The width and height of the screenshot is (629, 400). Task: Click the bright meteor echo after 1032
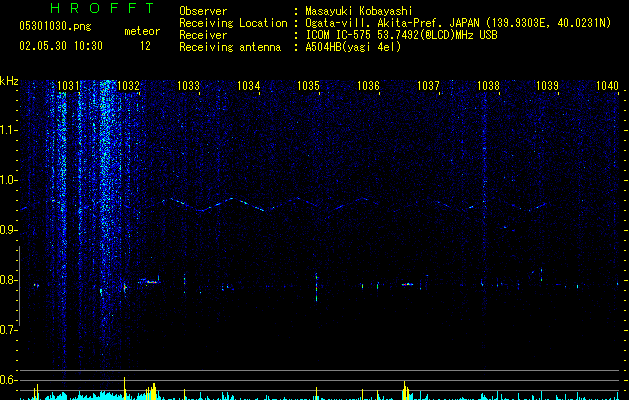coord(149,282)
